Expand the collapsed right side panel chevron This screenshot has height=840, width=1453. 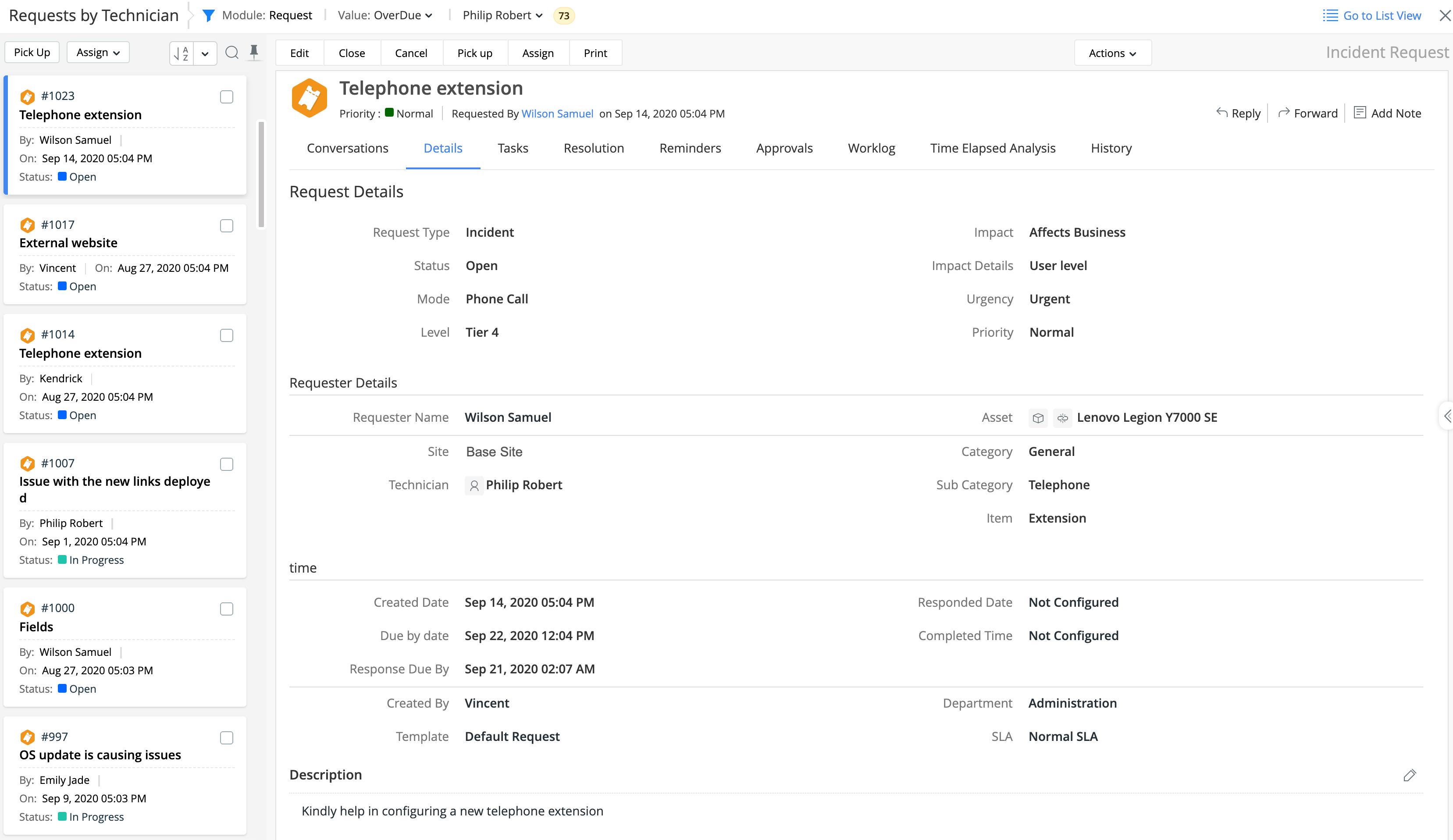point(1447,416)
